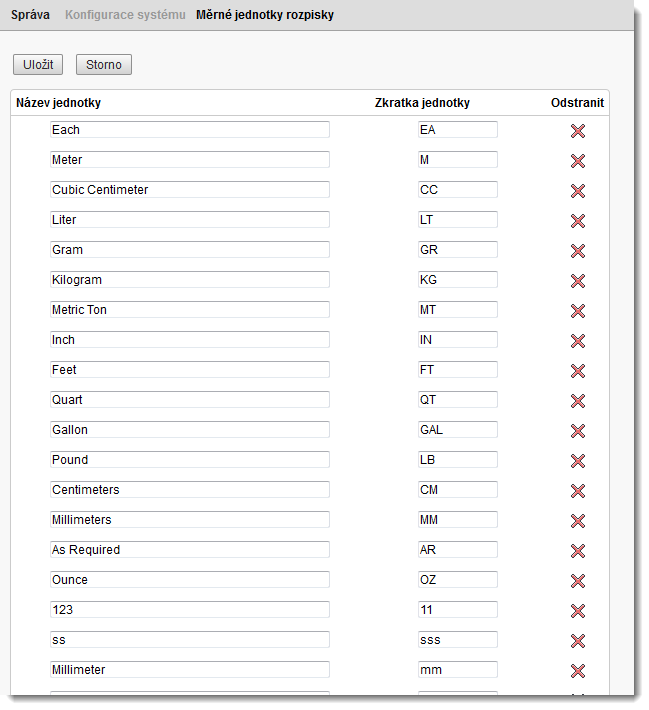The image size is (649, 710).
Task: Click the Centimeters name field
Action: click(x=190, y=489)
